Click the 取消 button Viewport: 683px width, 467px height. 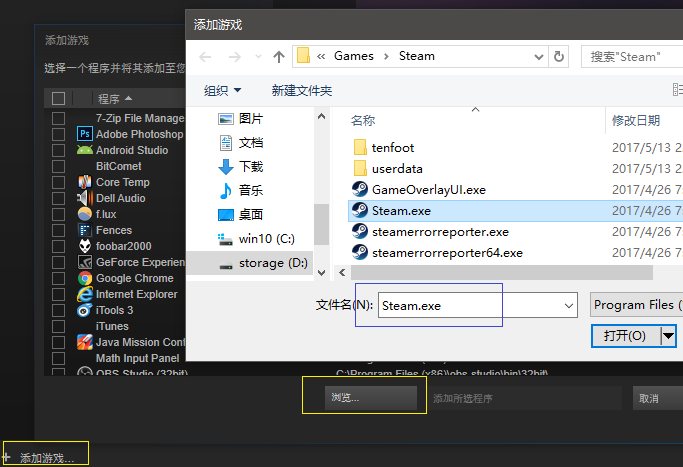(x=658, y=398)
